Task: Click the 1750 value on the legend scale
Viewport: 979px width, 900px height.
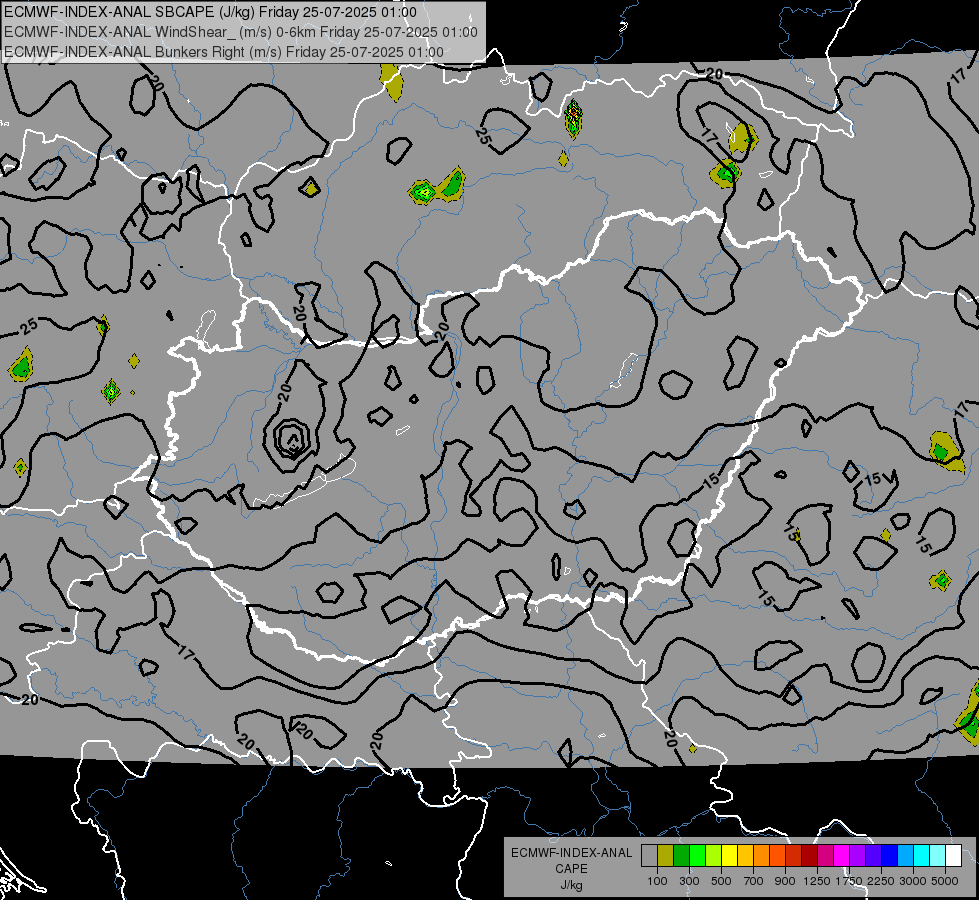Action: click(849, 881)
